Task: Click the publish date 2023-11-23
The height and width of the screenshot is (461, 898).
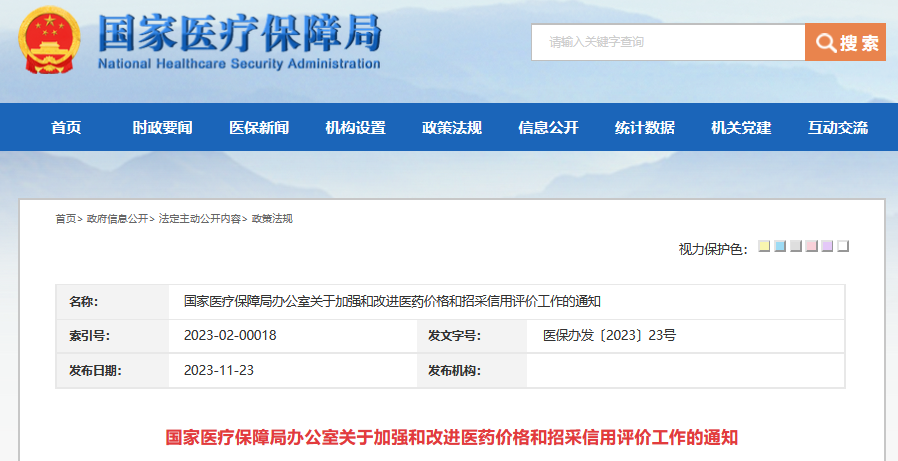Action: click(x=219, y=371)
